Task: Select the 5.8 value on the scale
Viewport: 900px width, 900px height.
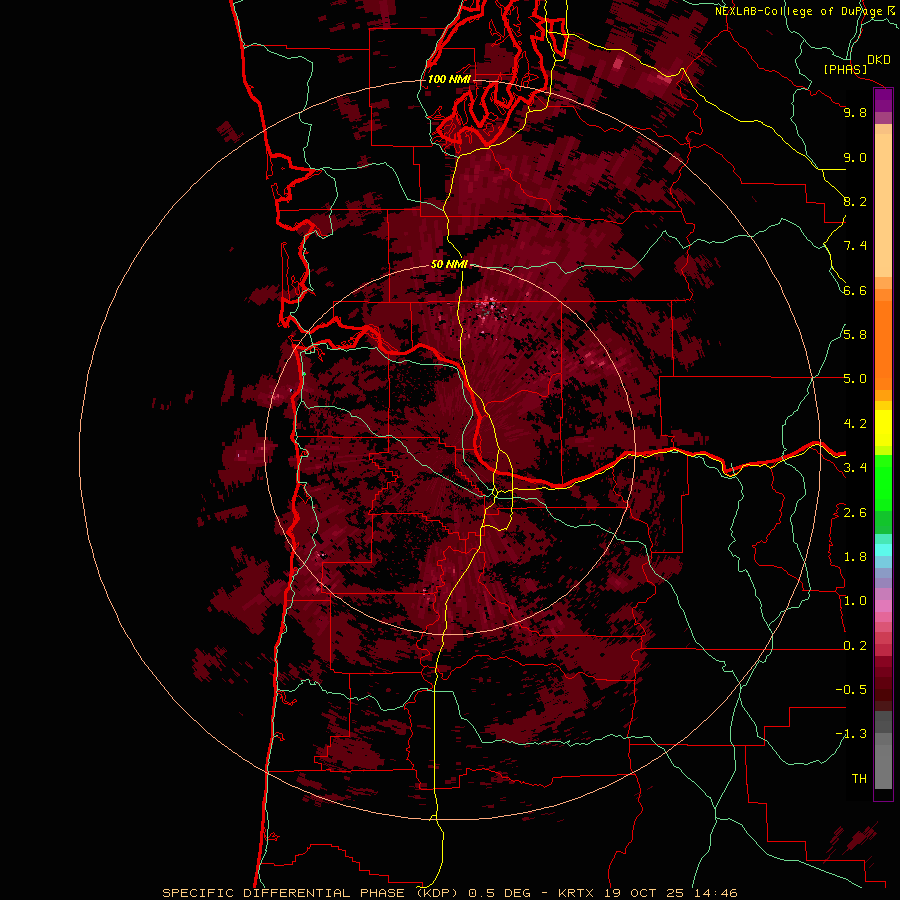Action: click(x=855, y=335)
